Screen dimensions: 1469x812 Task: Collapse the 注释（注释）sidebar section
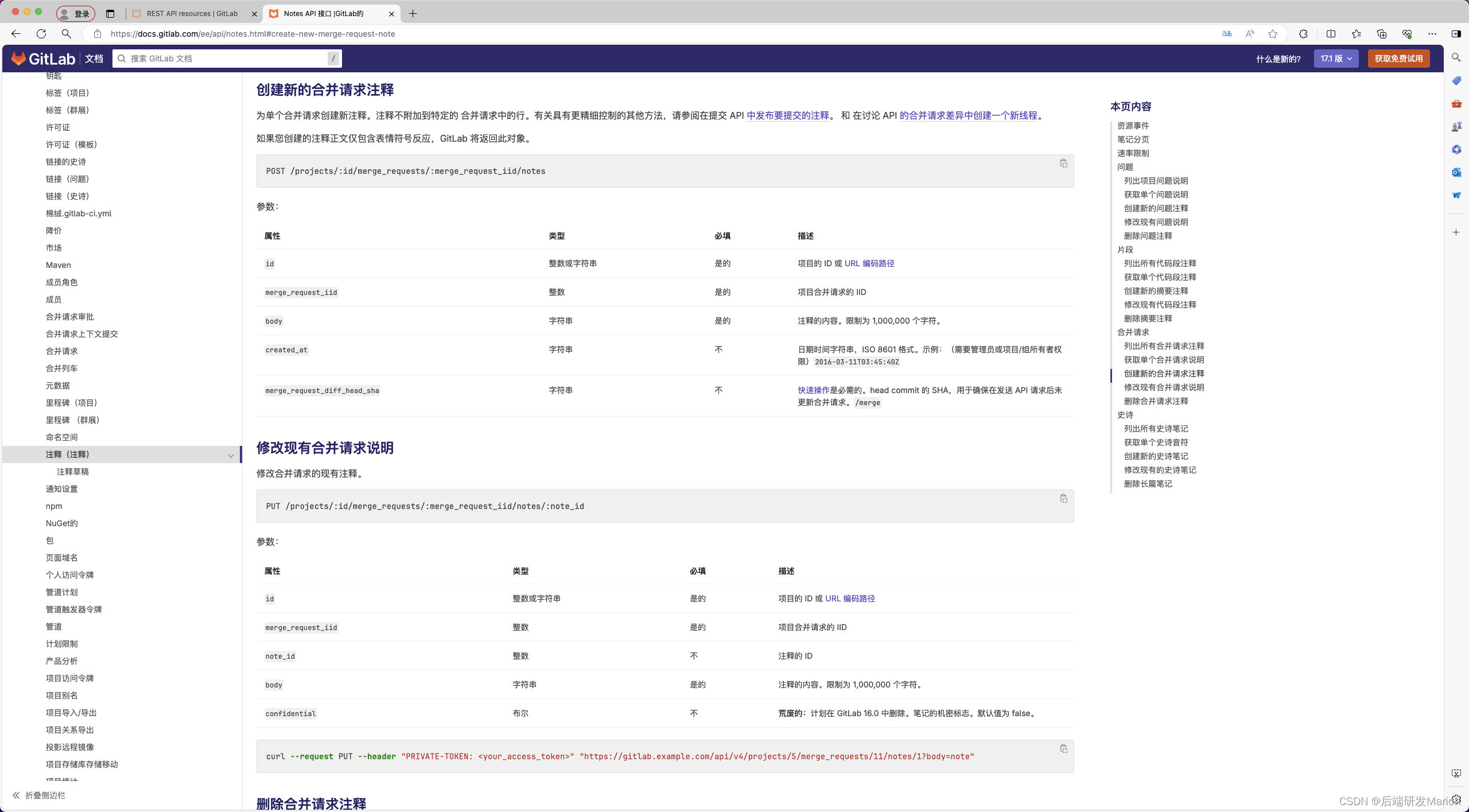pyautogui.click(x=231, y=455)
